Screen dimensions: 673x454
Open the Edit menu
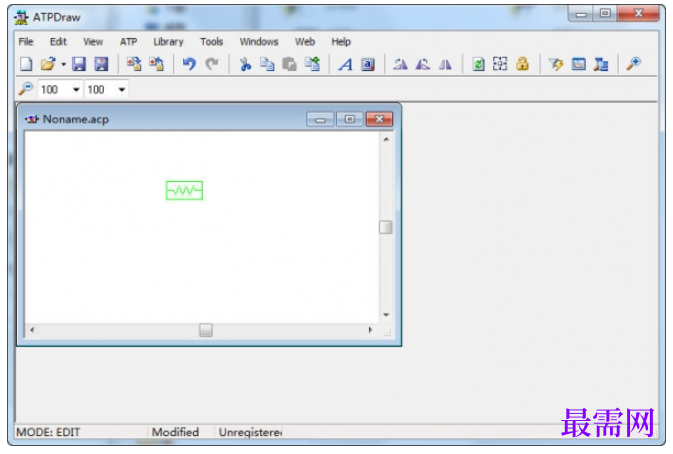tap(58, 42)
